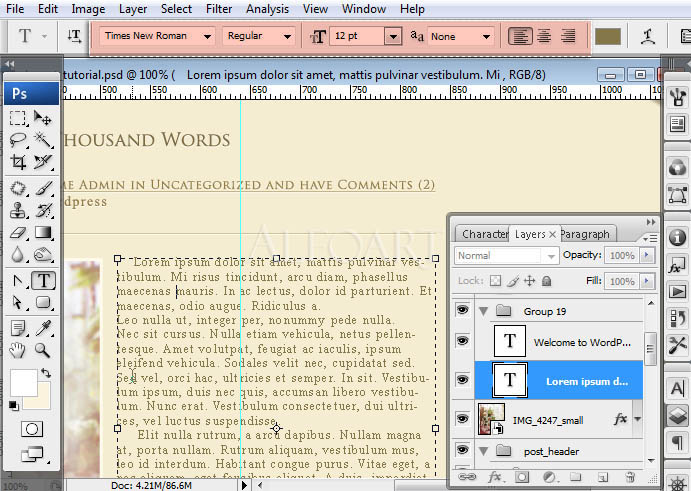Screen dimensions: 691x491
Task: Select the Healing Brush tool
Action: click(x=18, y=189)
